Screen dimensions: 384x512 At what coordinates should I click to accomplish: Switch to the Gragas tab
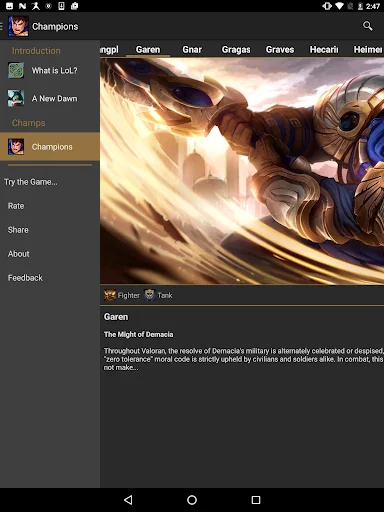236,49
